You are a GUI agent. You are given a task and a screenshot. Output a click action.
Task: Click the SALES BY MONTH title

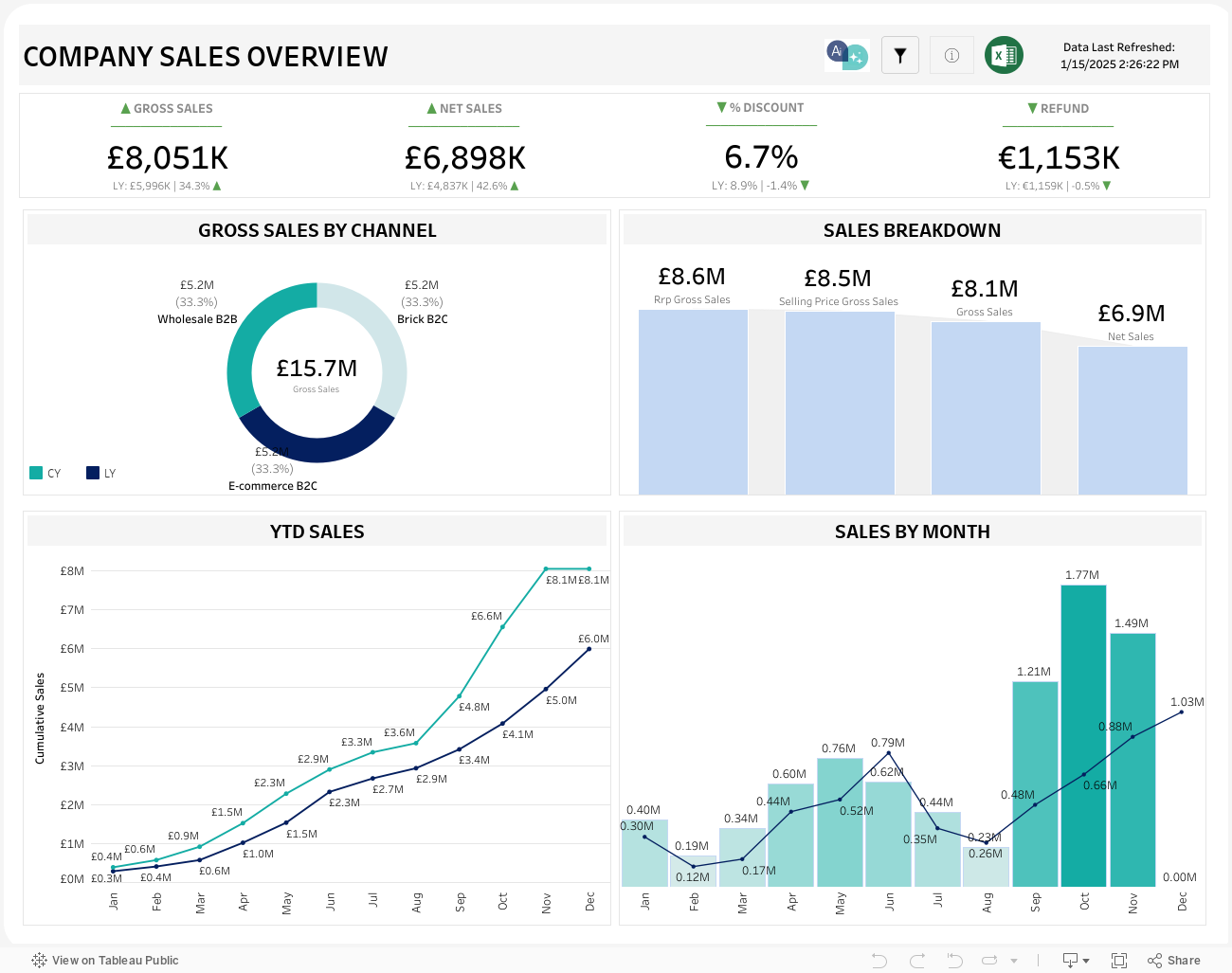912,532
